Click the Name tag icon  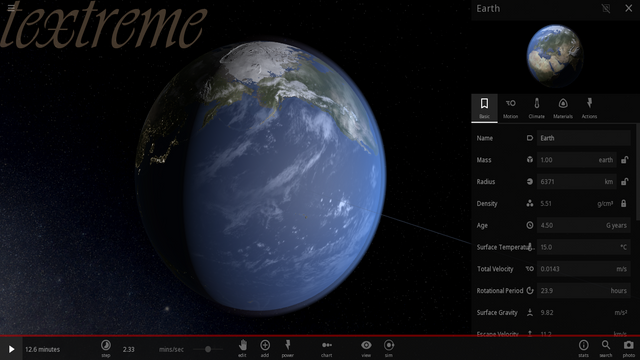(530, 138)
